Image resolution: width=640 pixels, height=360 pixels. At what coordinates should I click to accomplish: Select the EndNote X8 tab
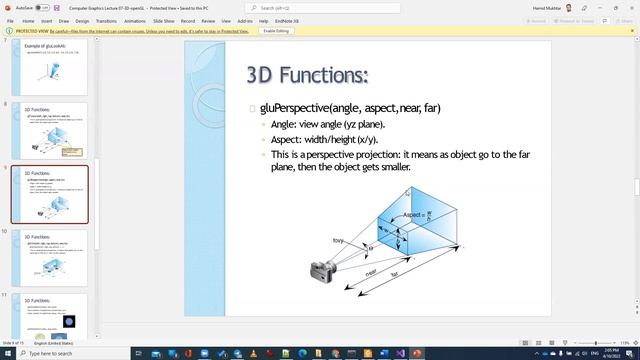coord(287,21)
